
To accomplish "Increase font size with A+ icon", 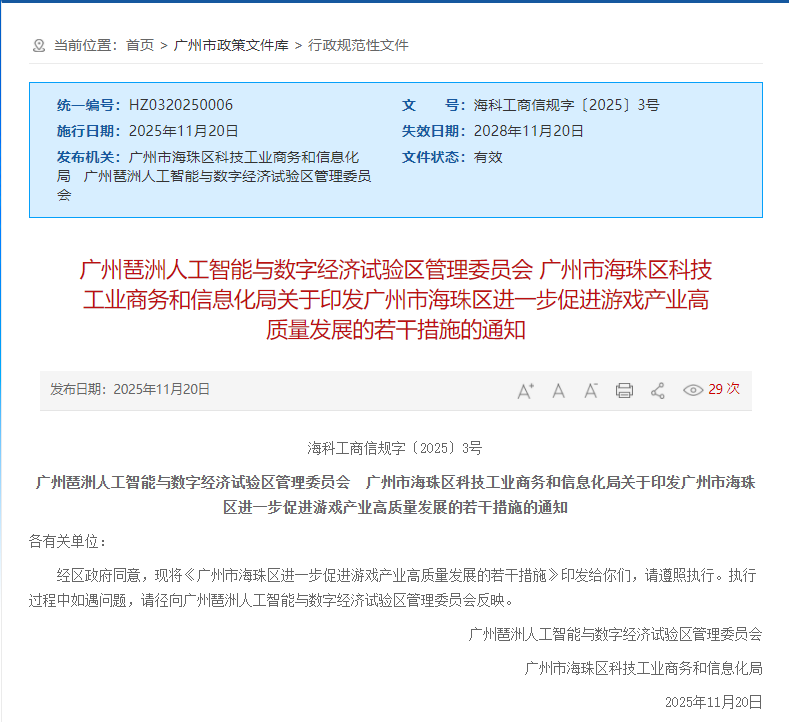I will tap(525, 390).
